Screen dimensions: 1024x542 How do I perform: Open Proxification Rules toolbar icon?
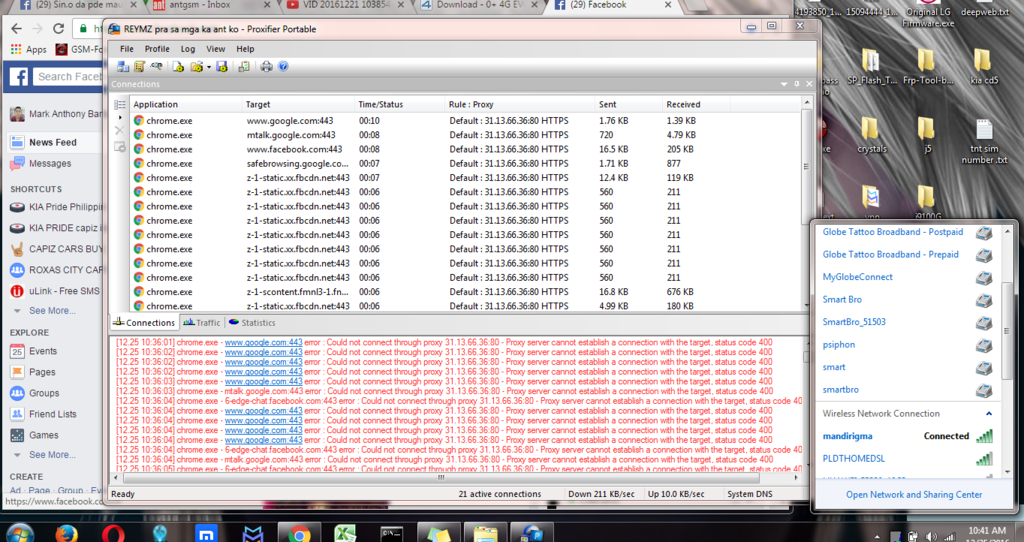click(x=139, y=67)
